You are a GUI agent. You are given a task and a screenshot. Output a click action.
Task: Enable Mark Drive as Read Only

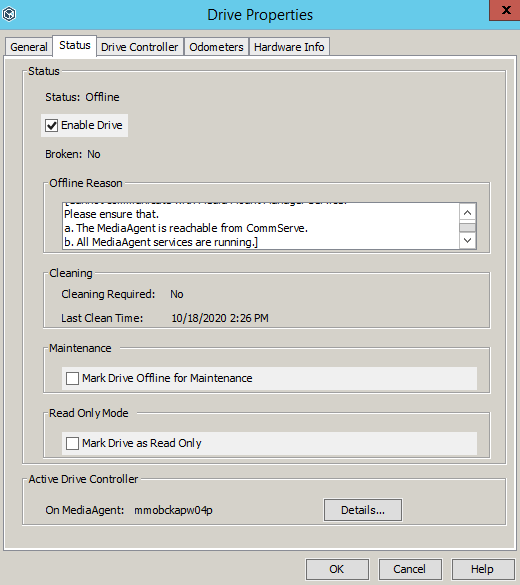click(x=72, y=443)
